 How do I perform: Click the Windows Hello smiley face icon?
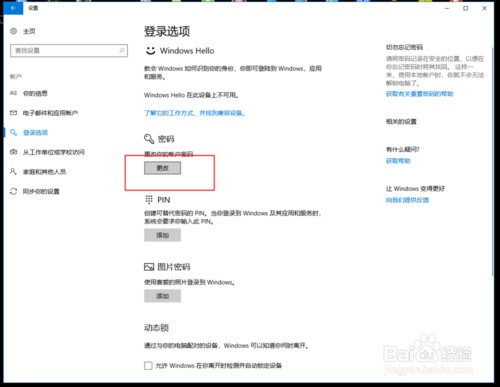click(x=151, y=51)
